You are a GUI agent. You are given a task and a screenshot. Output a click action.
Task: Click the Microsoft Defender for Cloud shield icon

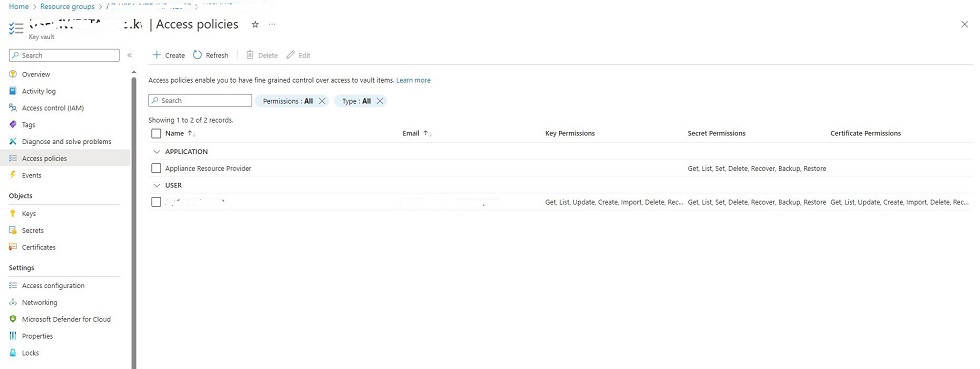click(12, 320)
